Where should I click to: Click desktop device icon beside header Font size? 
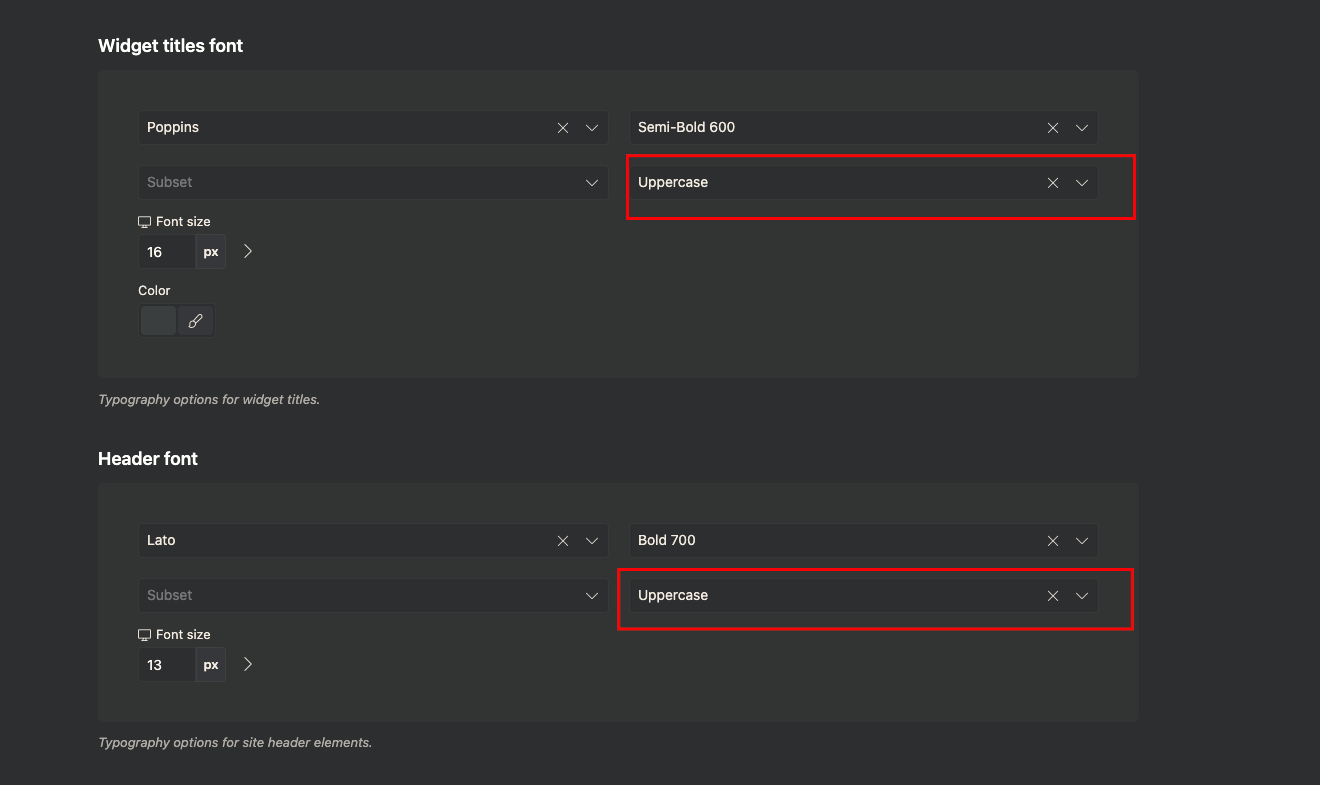click(144, 635)
